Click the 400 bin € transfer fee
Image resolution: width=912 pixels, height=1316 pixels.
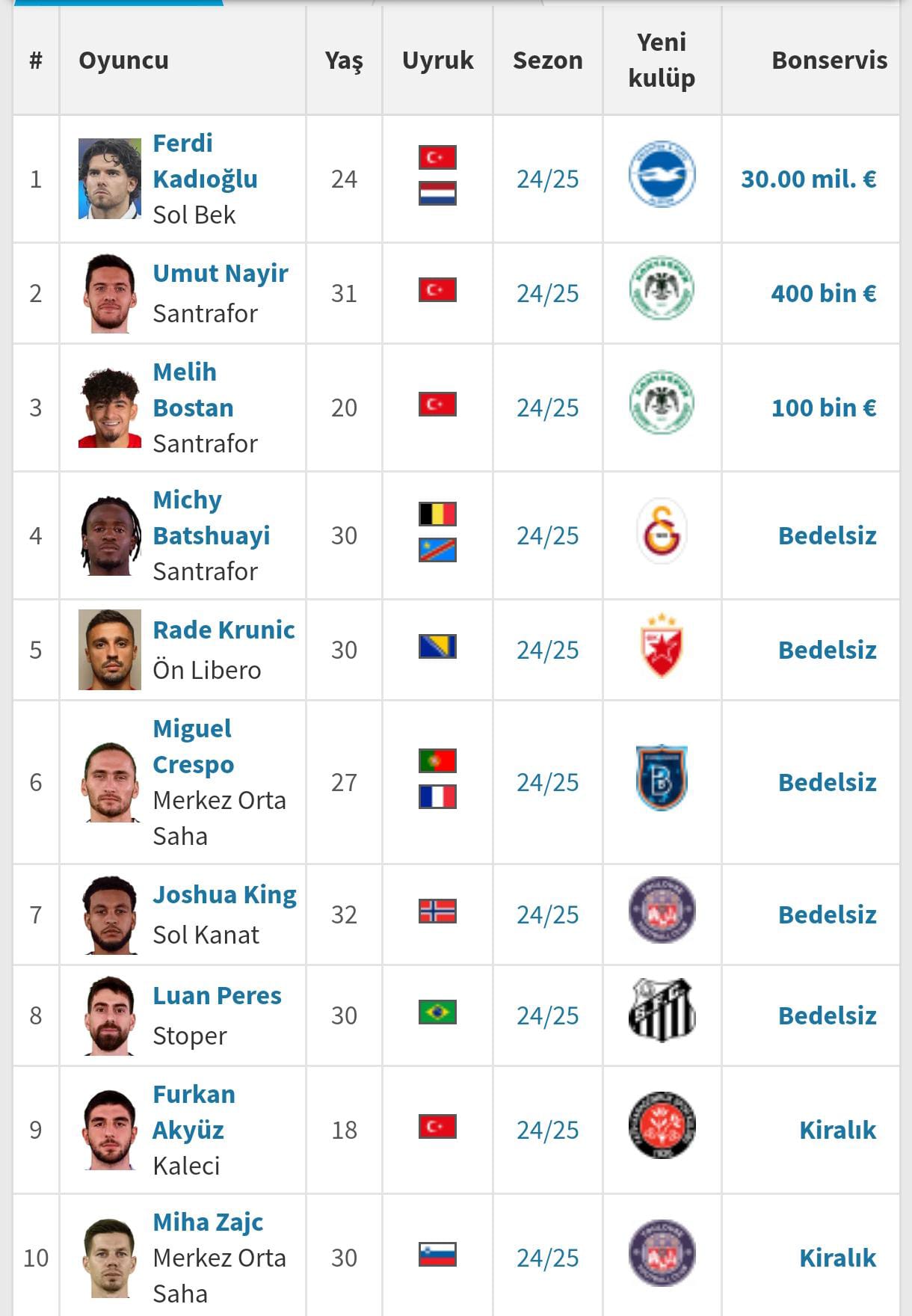click(823, 293)
